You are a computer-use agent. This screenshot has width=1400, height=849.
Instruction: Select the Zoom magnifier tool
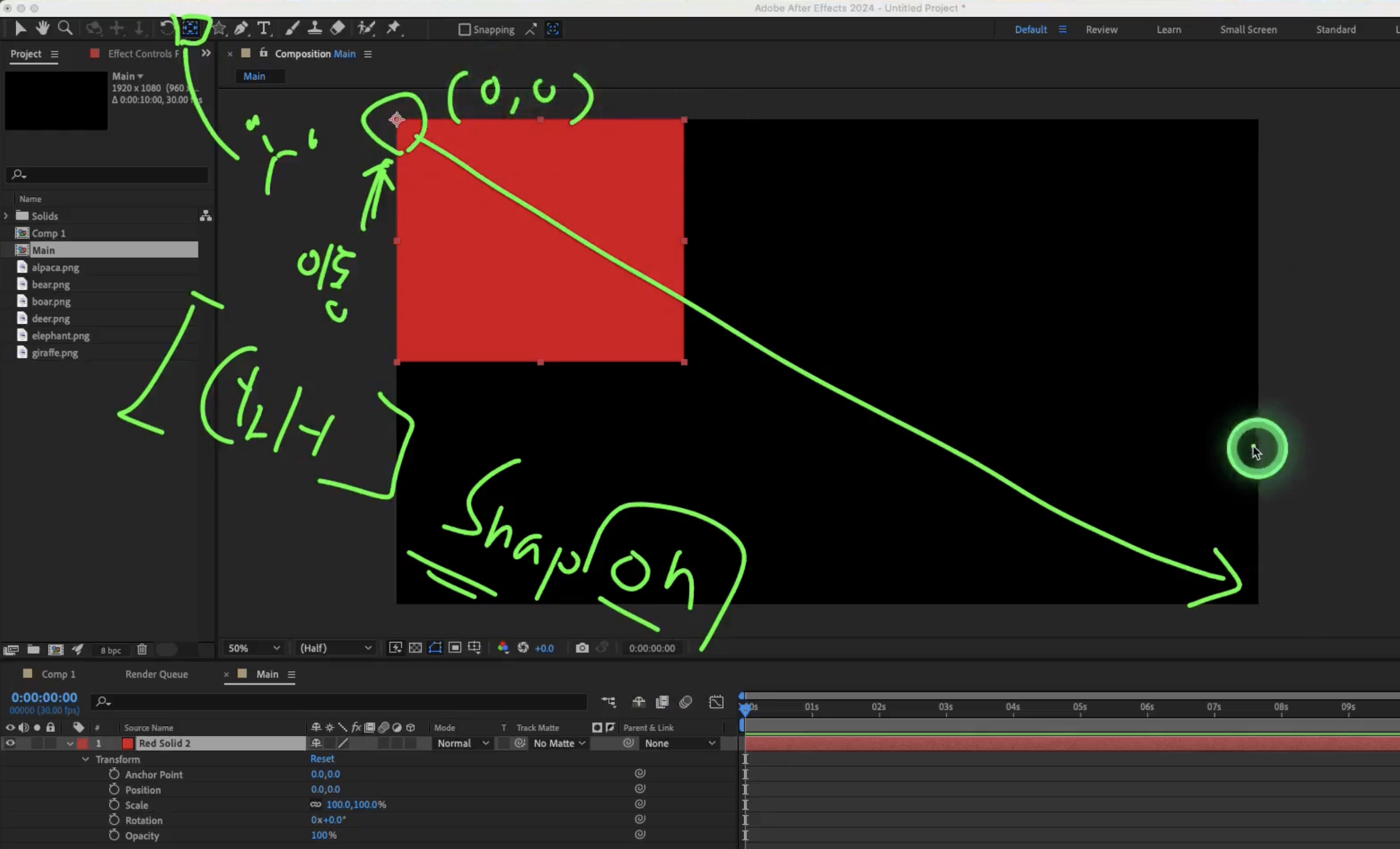click(x=65, y=29)
